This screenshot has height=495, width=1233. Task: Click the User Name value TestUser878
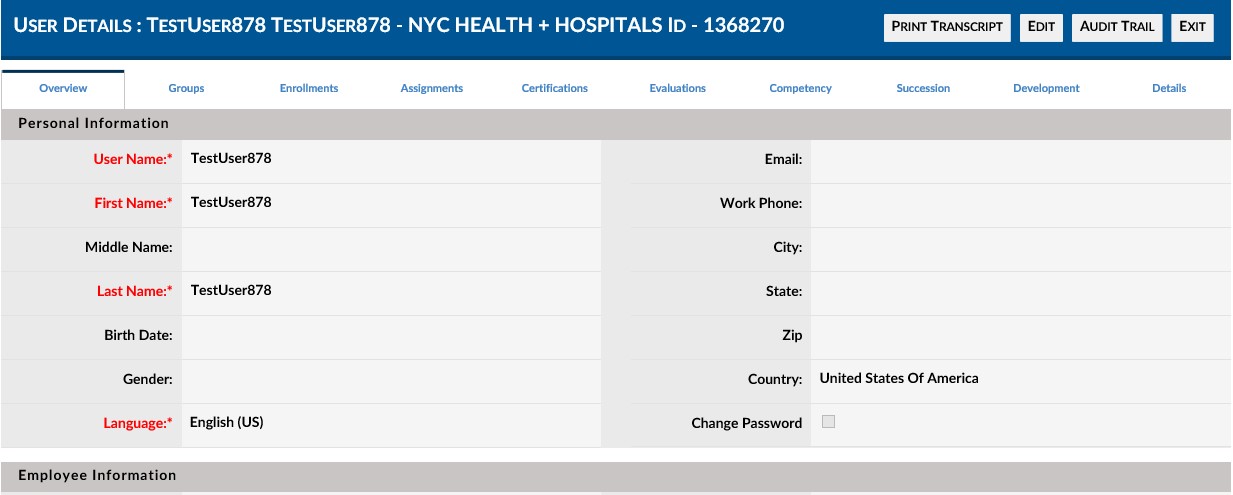pos(231,158)
